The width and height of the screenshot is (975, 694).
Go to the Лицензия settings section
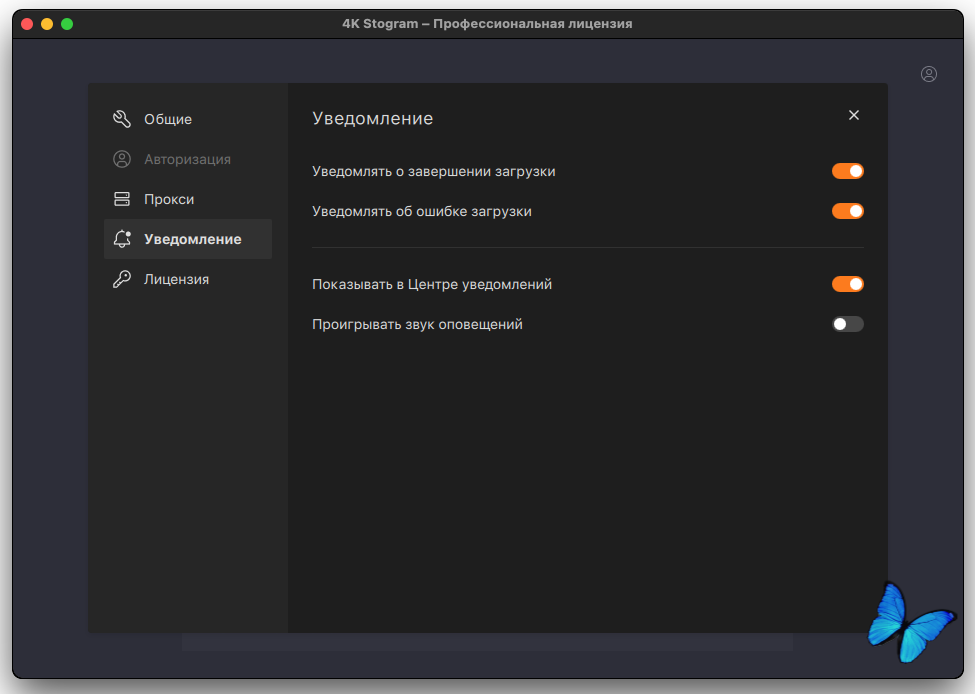(188, 279)
